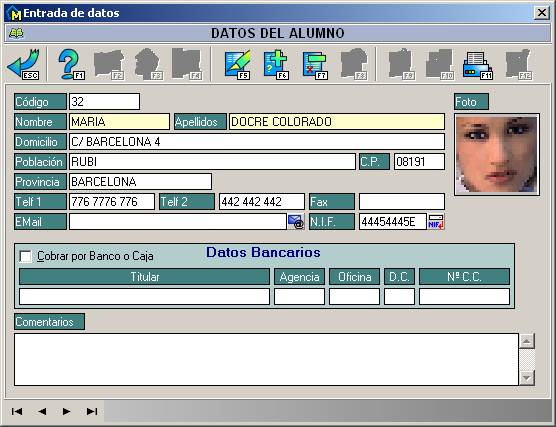Screen dimensions: 556x427
Task: Jump to the last record
Action: coord(92,411)
